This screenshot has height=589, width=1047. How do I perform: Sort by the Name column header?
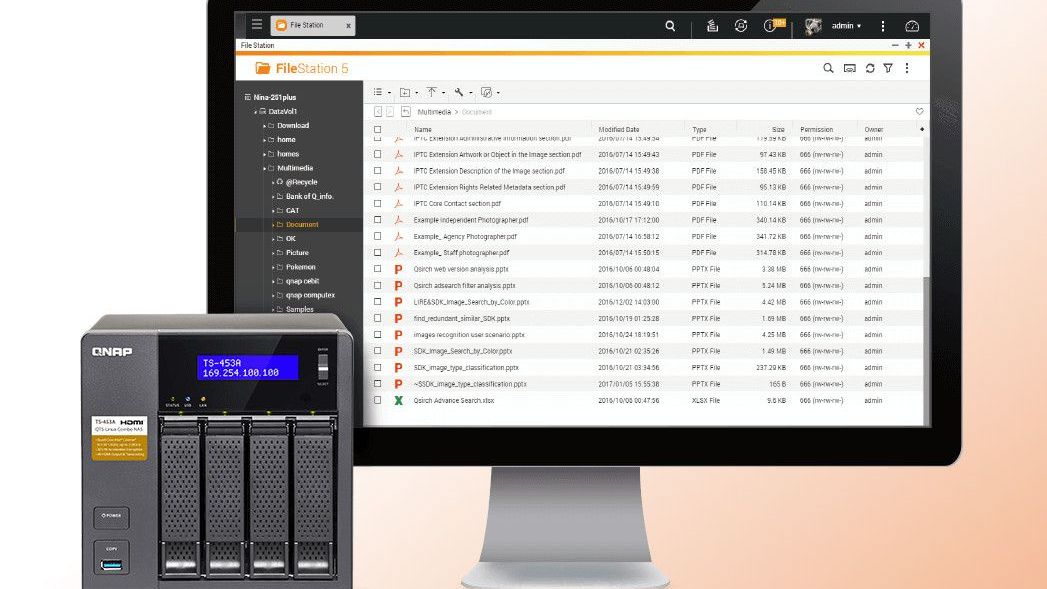pyautogui.click(x=423, y=130)
